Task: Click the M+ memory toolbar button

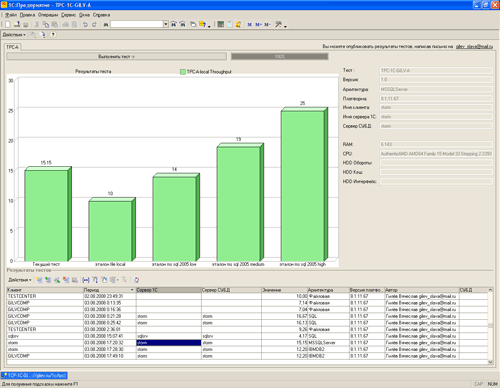Action: pos(258,24)
